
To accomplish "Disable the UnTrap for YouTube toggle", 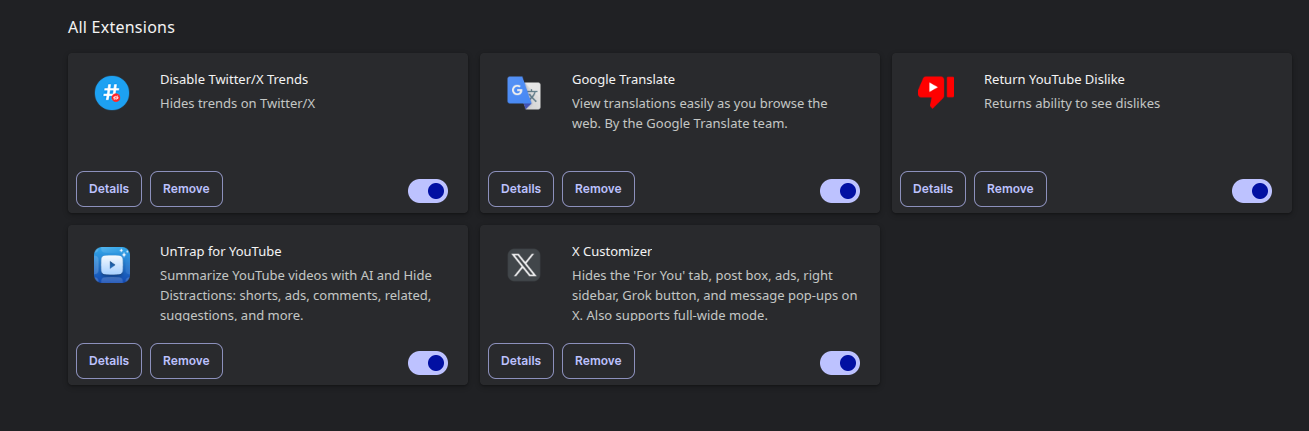I will tap(428, 363).
